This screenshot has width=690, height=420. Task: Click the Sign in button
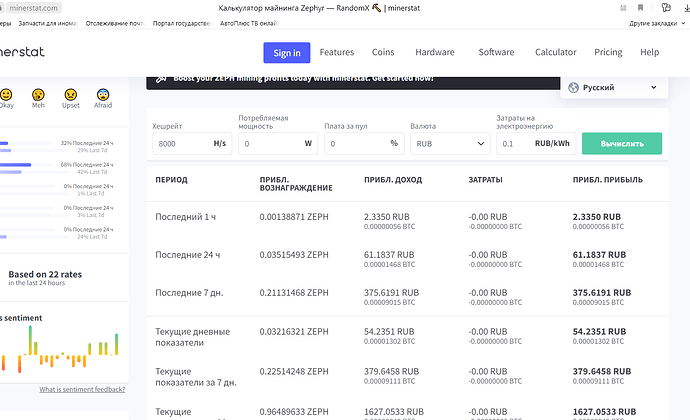coord(287,53)
